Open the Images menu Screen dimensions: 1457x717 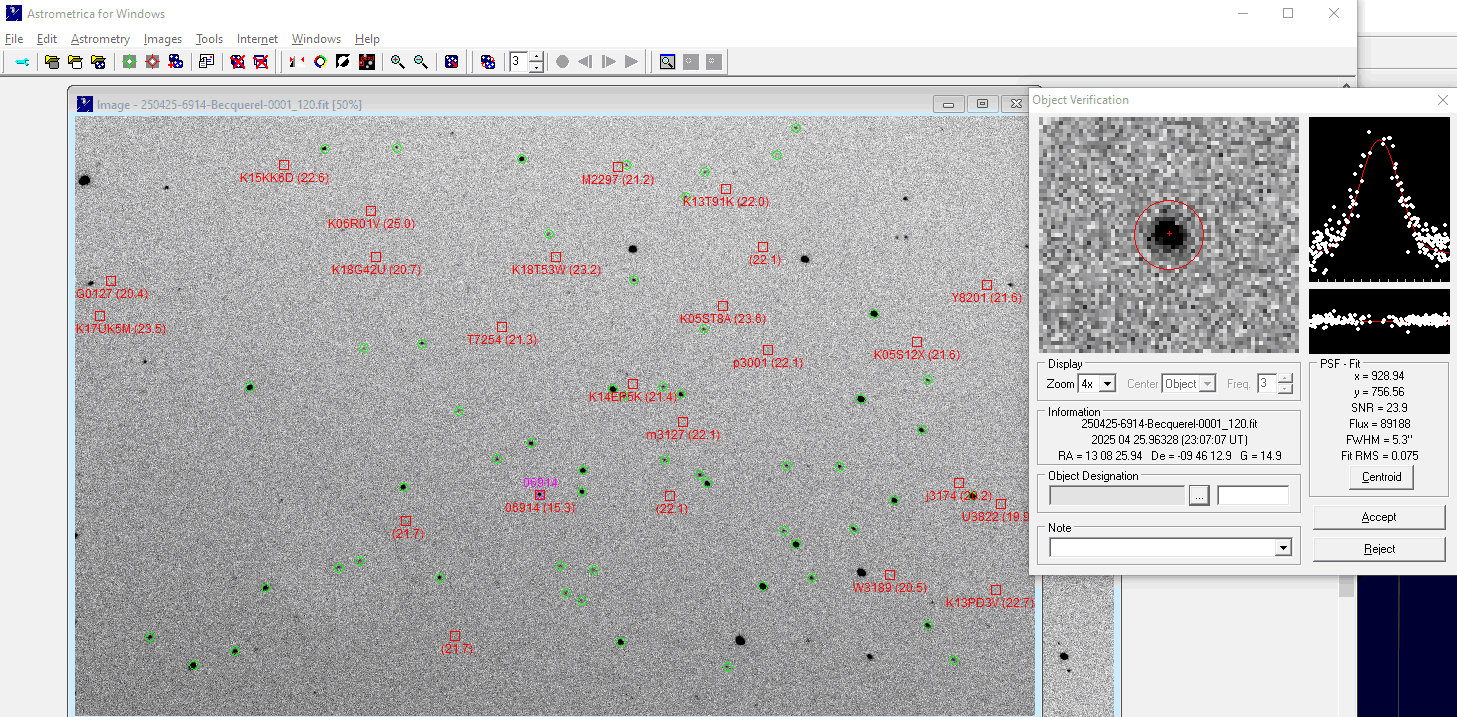(x=163, y=39)
